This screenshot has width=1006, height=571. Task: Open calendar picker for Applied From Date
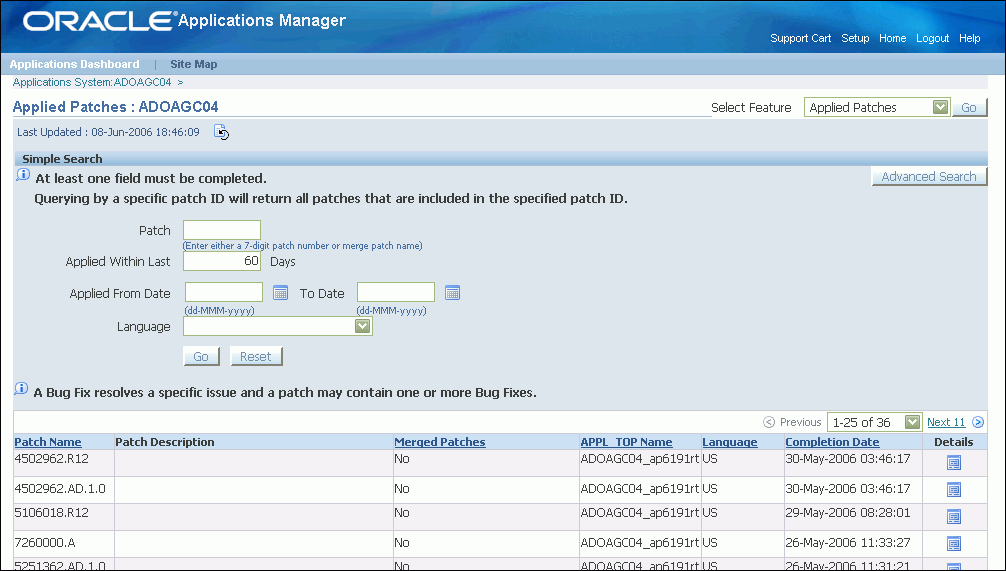(280, 293)
